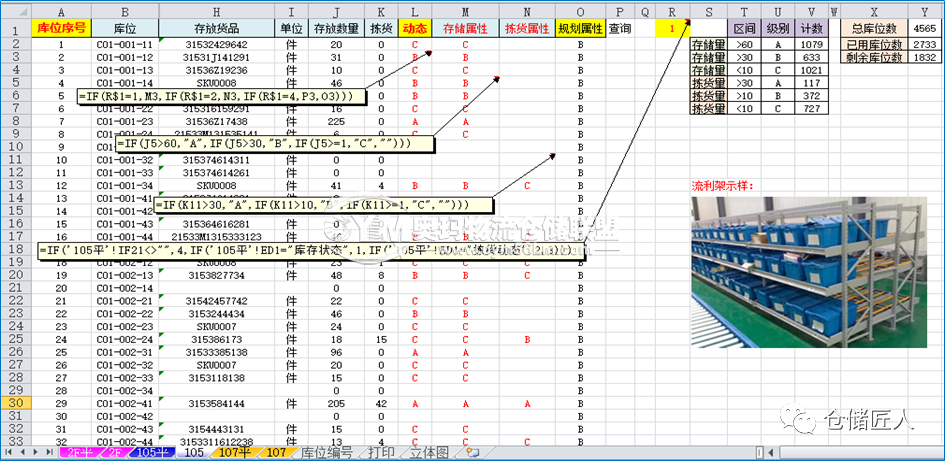Click the >60 interval cell

point(745,44)
